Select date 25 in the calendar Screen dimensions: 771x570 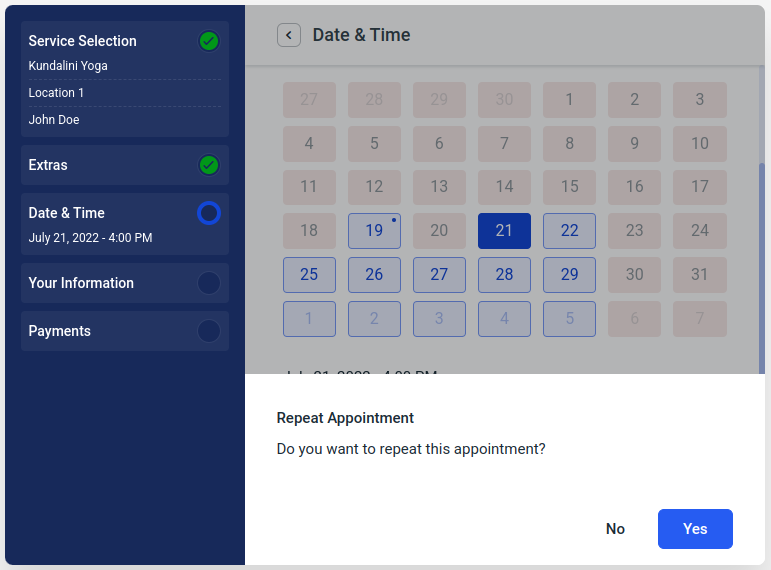tap(309, 274)
